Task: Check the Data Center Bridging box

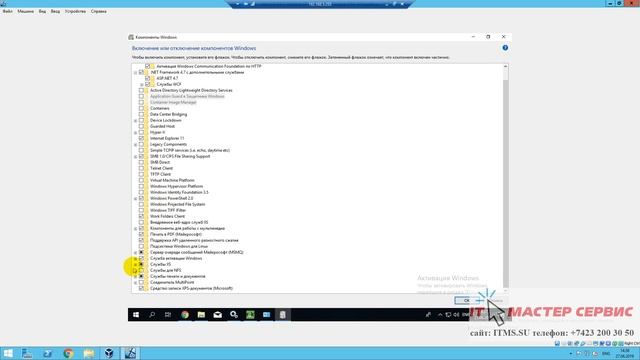Action: (x=141, y=114)
